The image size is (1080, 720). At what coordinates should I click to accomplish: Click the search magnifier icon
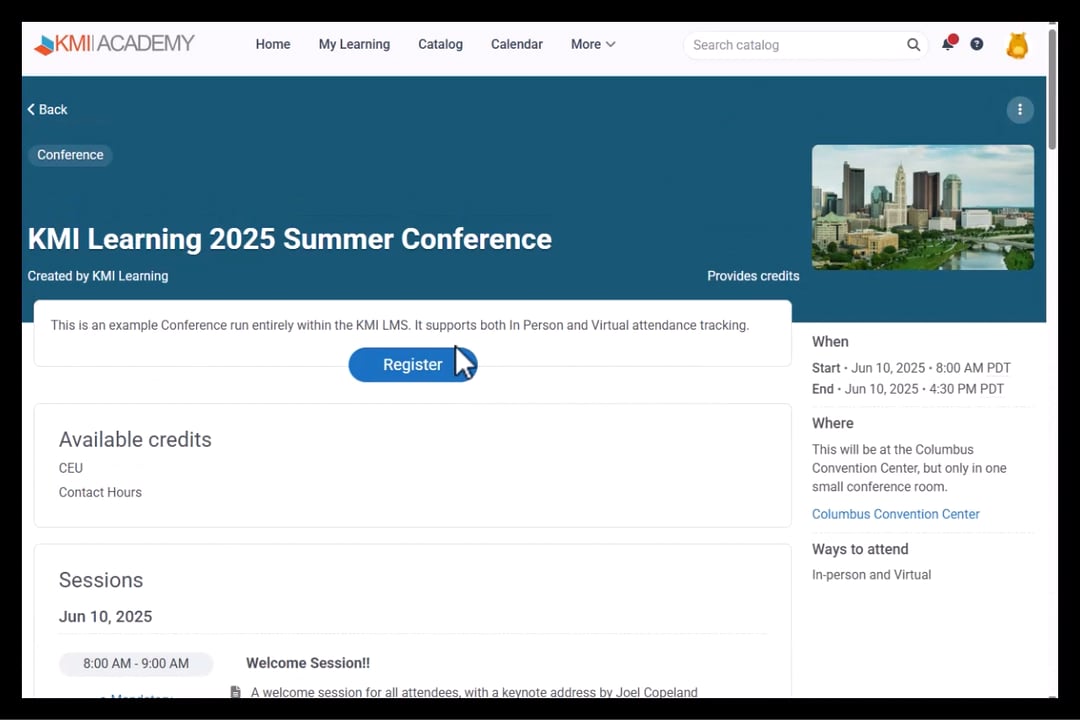point(913,45)
